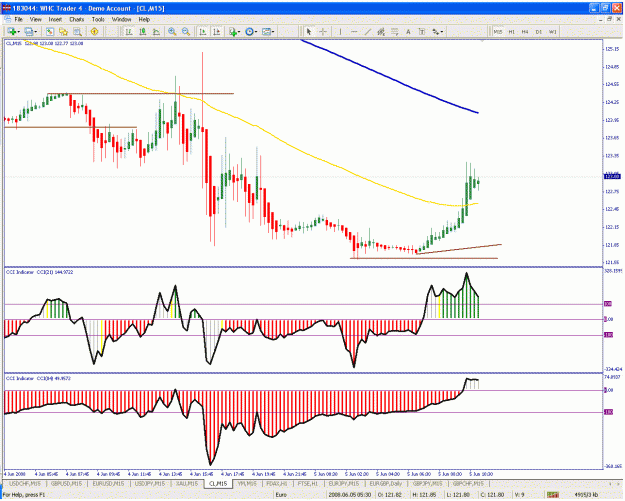Open the Navigator favorites star icon

point(63,31)
